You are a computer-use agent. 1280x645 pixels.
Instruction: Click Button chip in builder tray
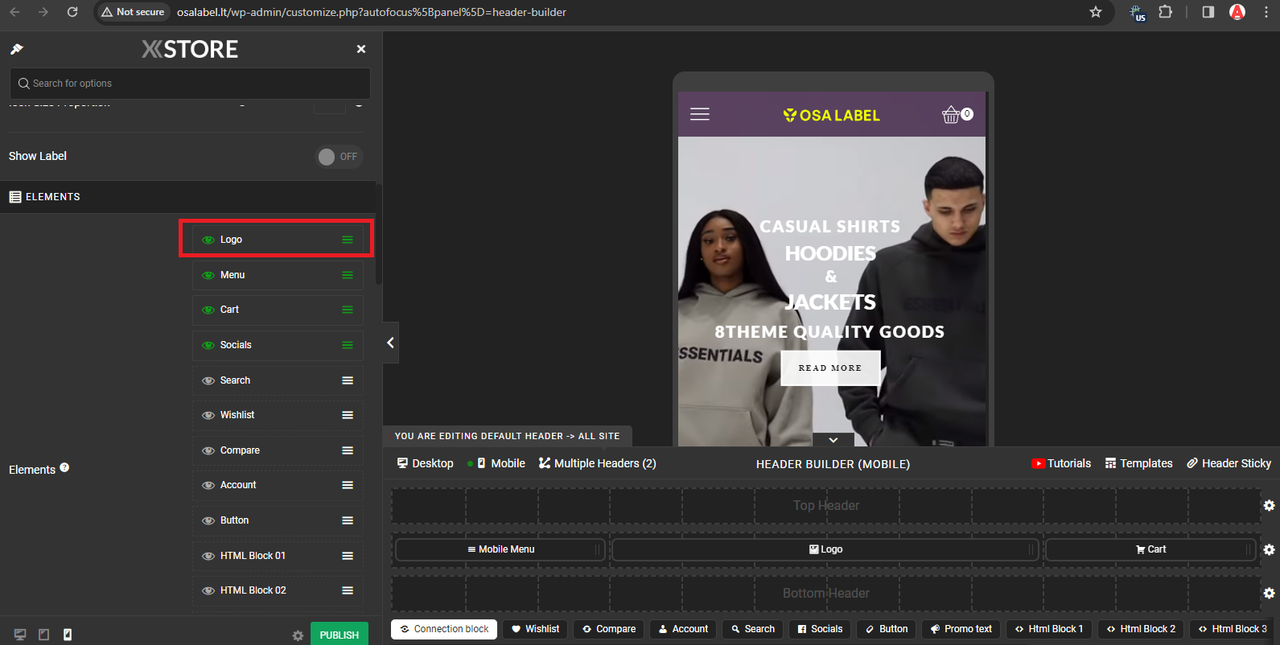pyautogui.click(x=887, y=629)
